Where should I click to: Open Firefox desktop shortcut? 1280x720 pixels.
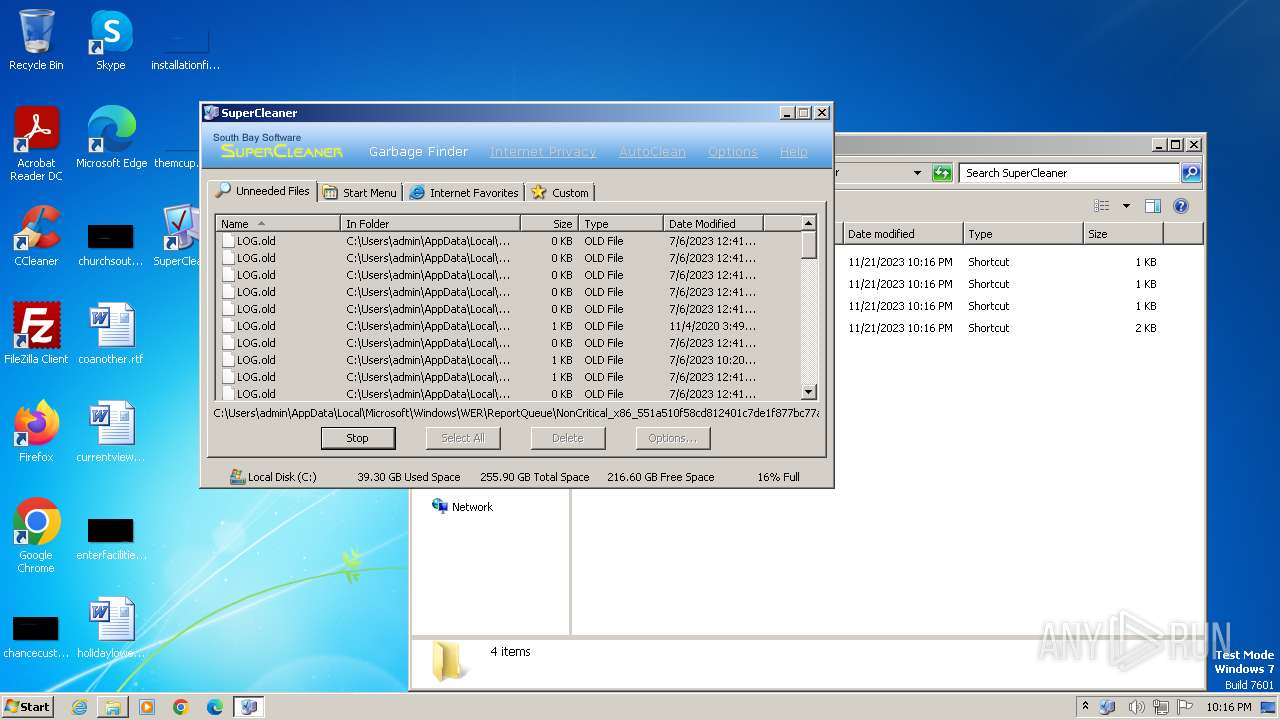point(36,432)
